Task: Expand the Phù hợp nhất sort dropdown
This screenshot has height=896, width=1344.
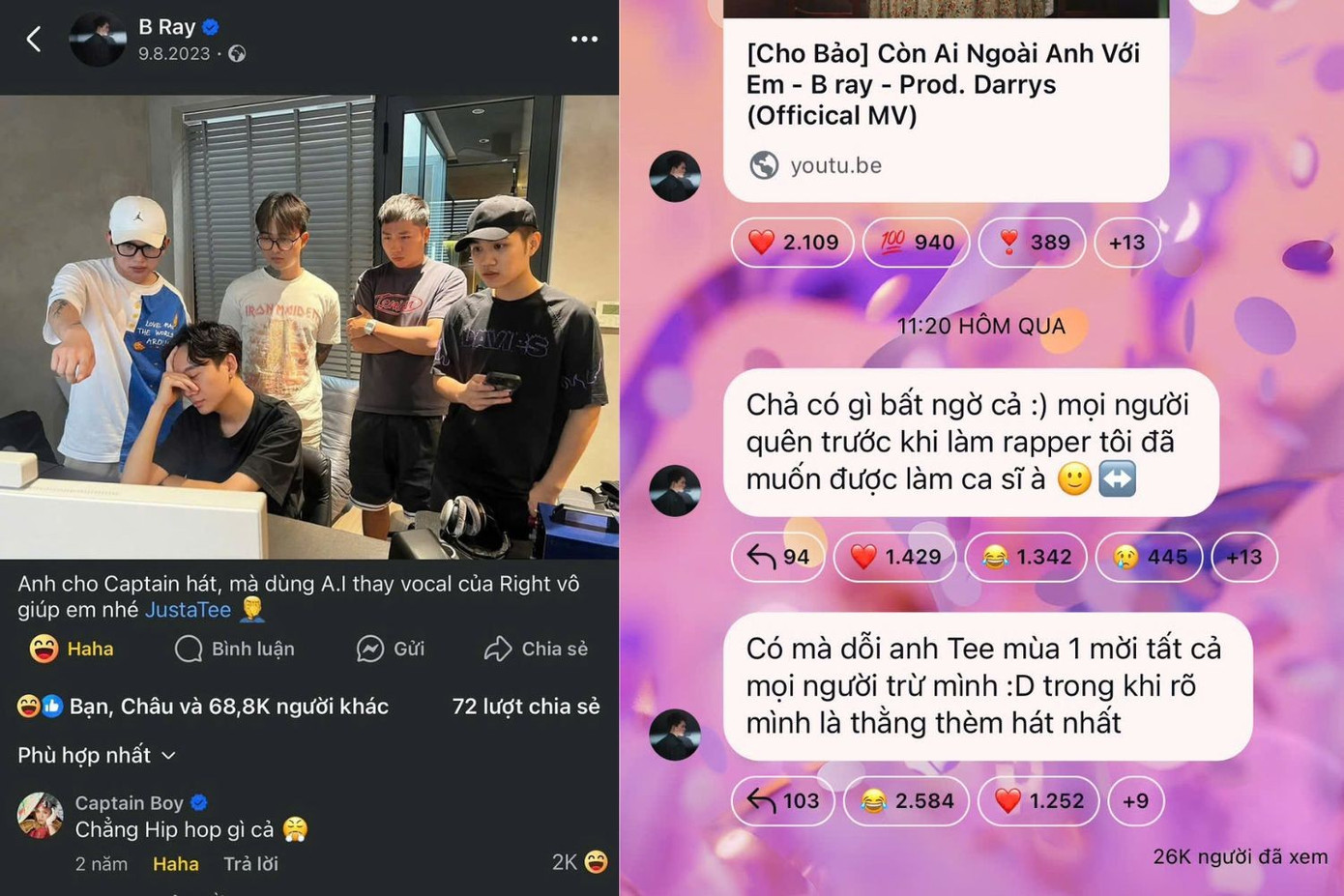Action: 97,755
